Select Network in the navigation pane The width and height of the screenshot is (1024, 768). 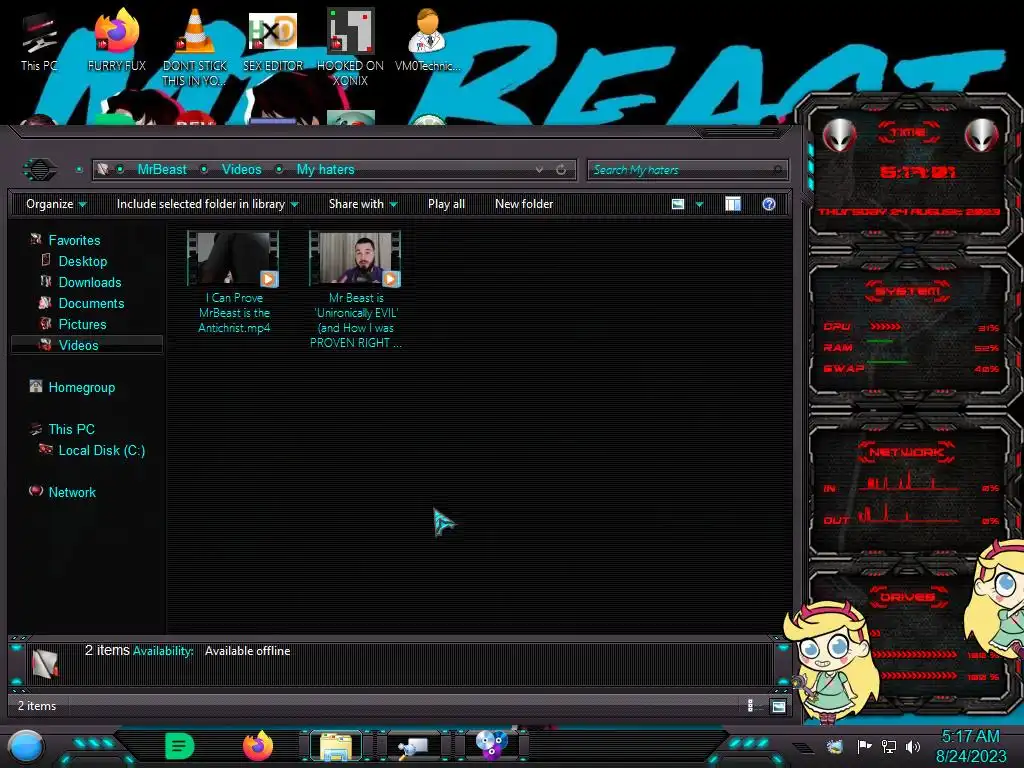(x=72, y=492)
